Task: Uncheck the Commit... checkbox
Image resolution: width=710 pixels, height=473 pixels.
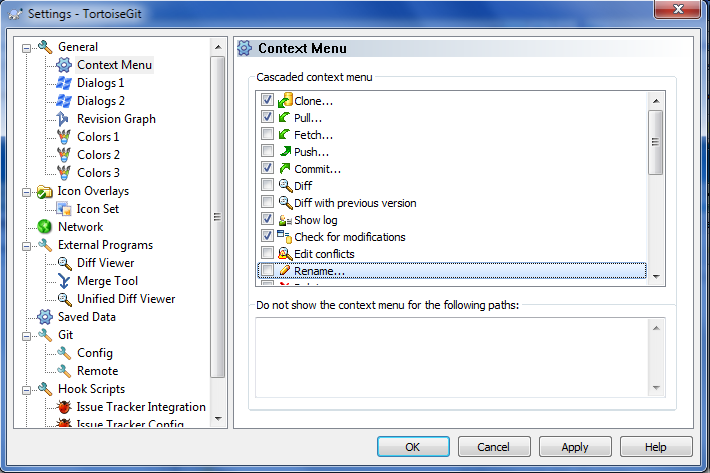Action: pyautogui.click(x=268, y=168)
